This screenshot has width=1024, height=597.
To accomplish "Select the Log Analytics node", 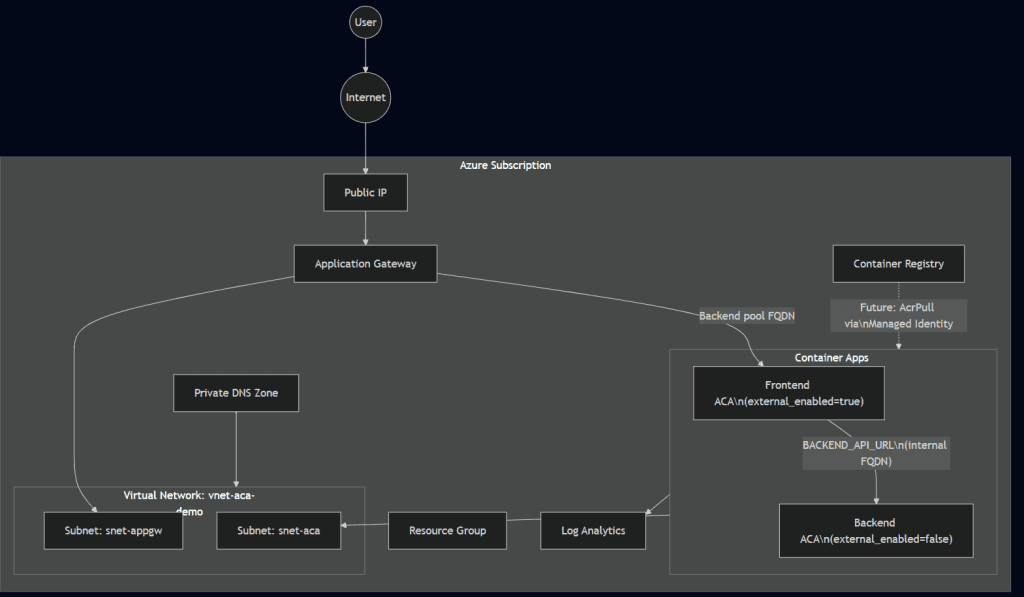I will click(x=593, y=530).
